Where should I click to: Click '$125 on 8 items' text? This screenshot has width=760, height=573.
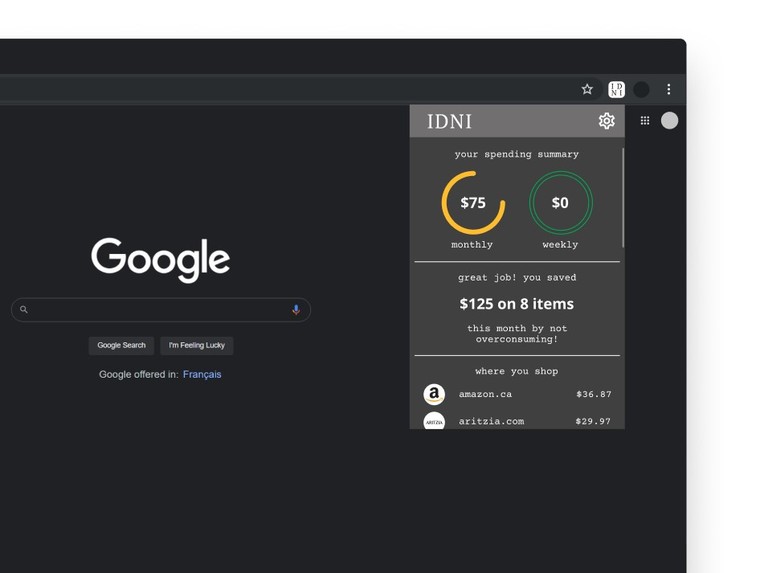517,304
